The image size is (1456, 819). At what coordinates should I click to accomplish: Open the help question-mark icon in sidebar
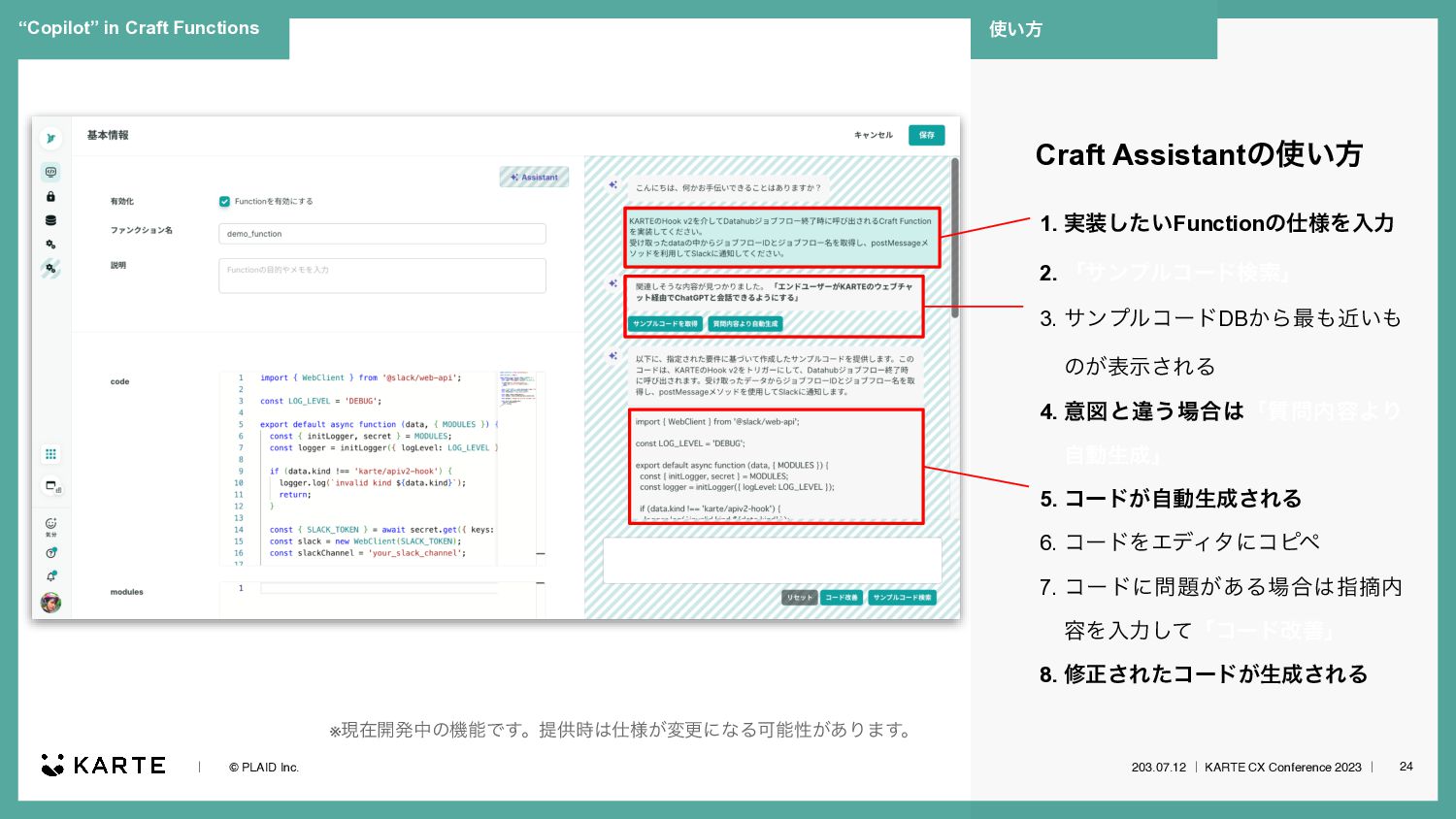tap(50, 553)
